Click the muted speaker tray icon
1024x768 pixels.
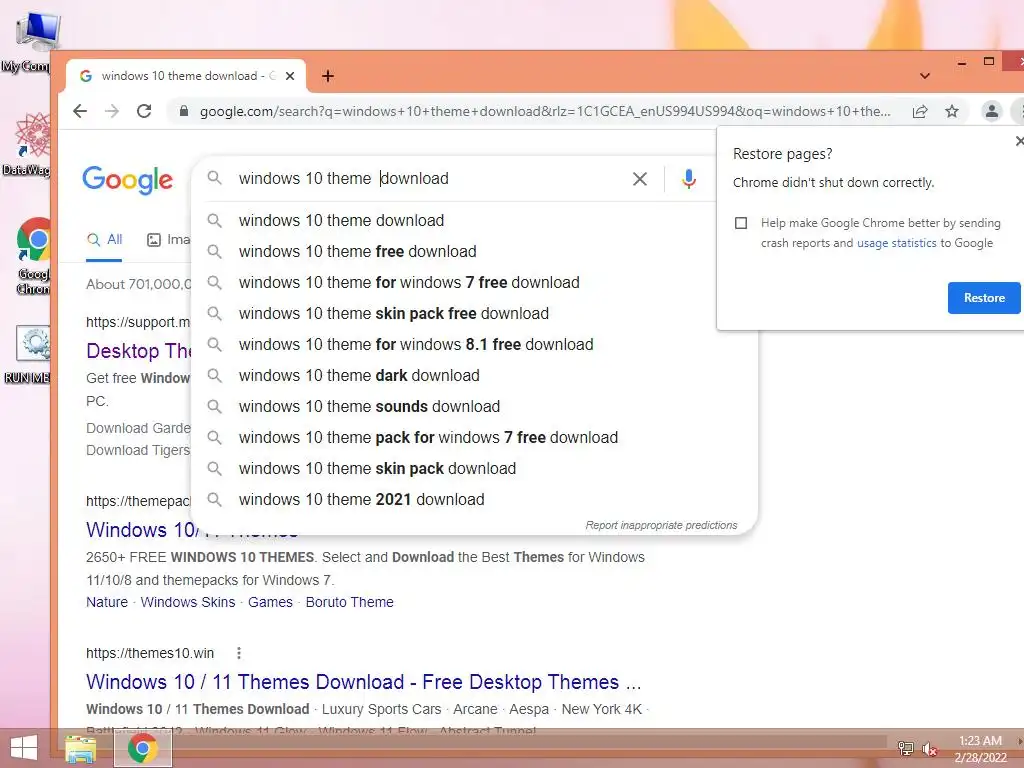tap(929, 748)
